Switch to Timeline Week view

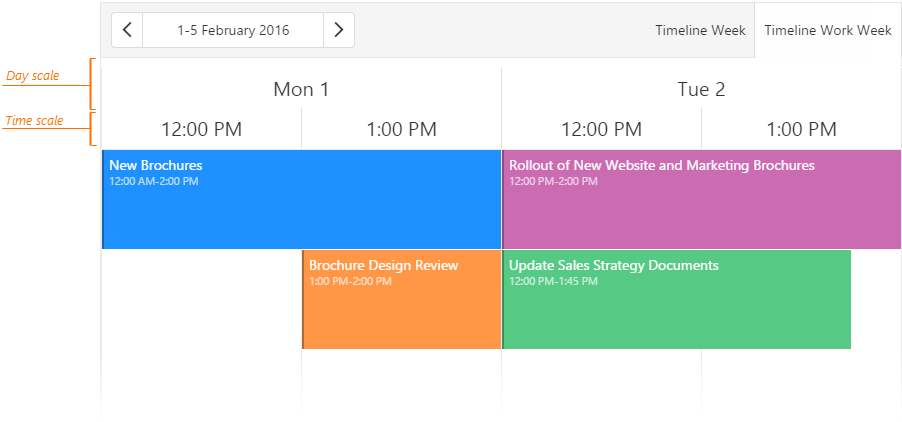[x=700, y=30]
